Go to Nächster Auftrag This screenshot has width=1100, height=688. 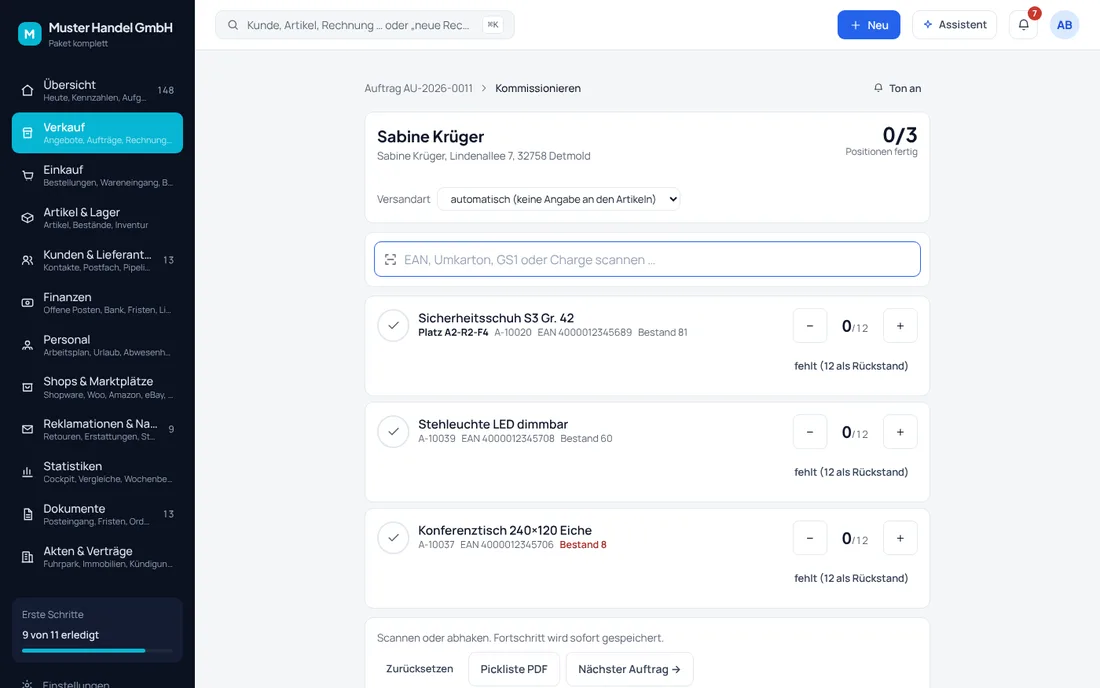point(629,669)
